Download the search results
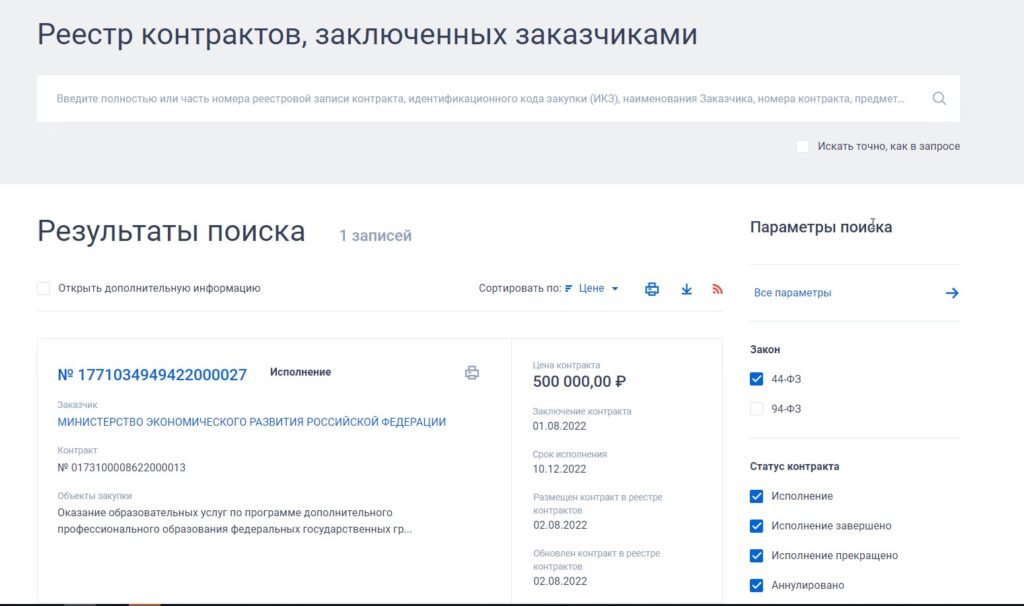Screen dimensions: 1024x606 (x=686, y=289)
